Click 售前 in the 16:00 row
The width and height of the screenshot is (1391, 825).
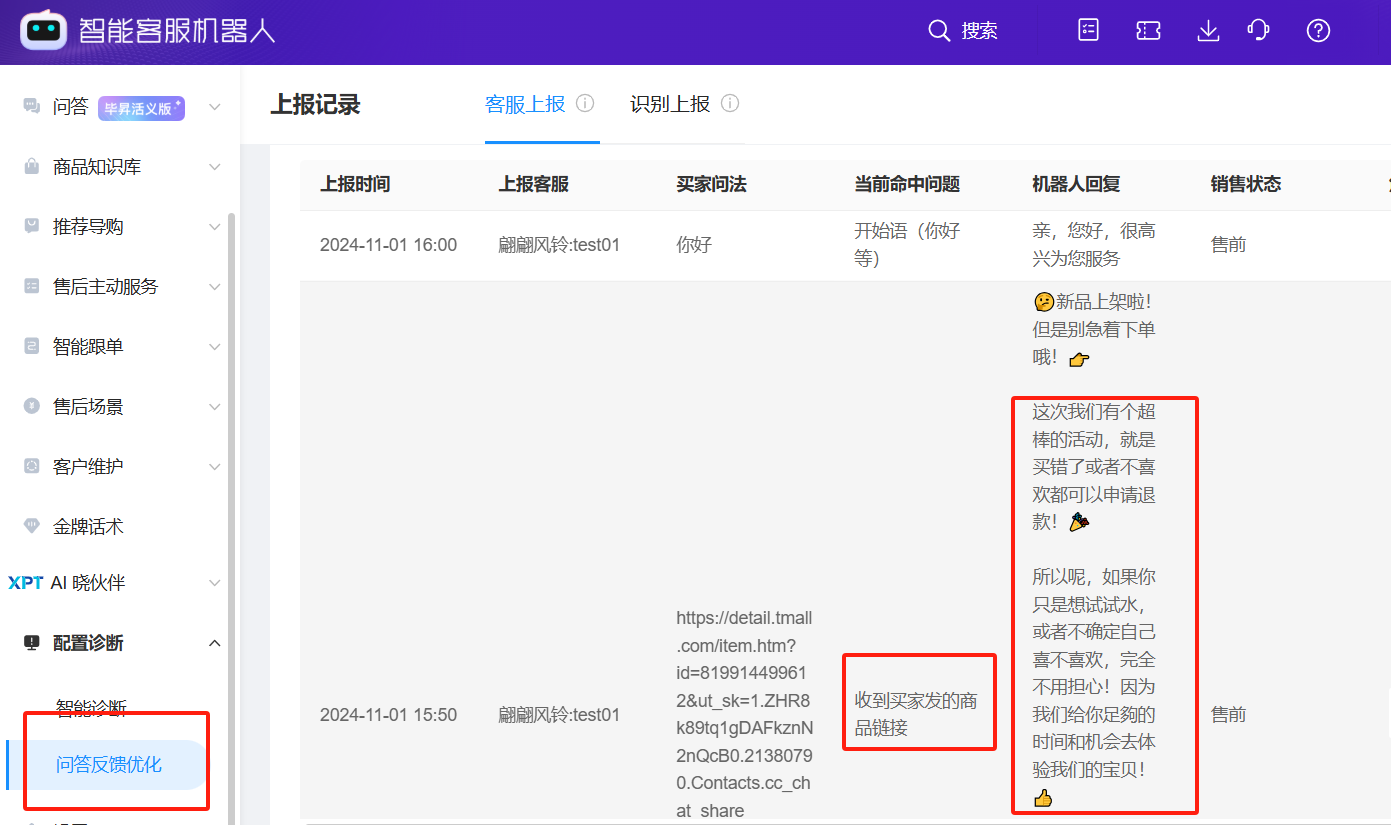click(x=1229, y=245)
